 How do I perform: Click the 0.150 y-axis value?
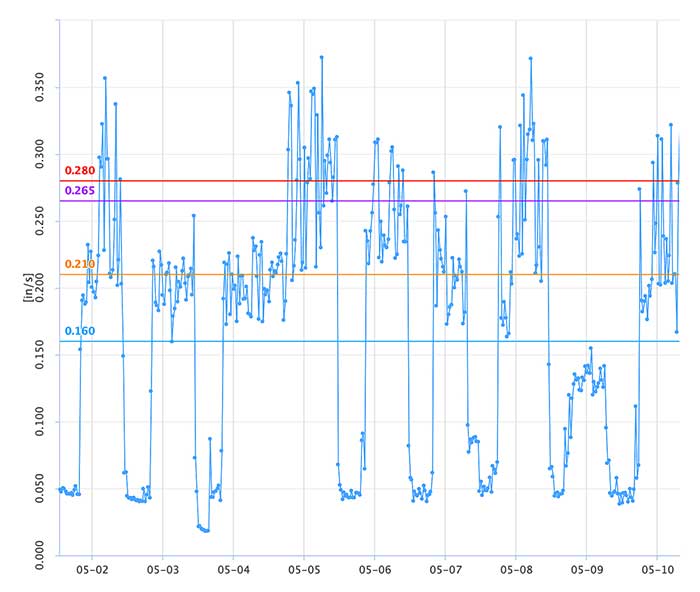click(40, 355)
